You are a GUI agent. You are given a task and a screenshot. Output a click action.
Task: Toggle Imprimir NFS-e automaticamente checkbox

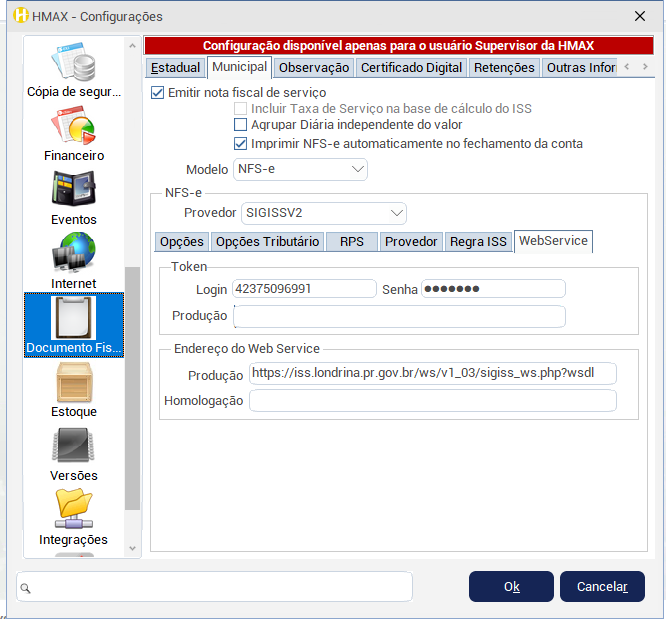pyautogui.click(x=240, y=143)
